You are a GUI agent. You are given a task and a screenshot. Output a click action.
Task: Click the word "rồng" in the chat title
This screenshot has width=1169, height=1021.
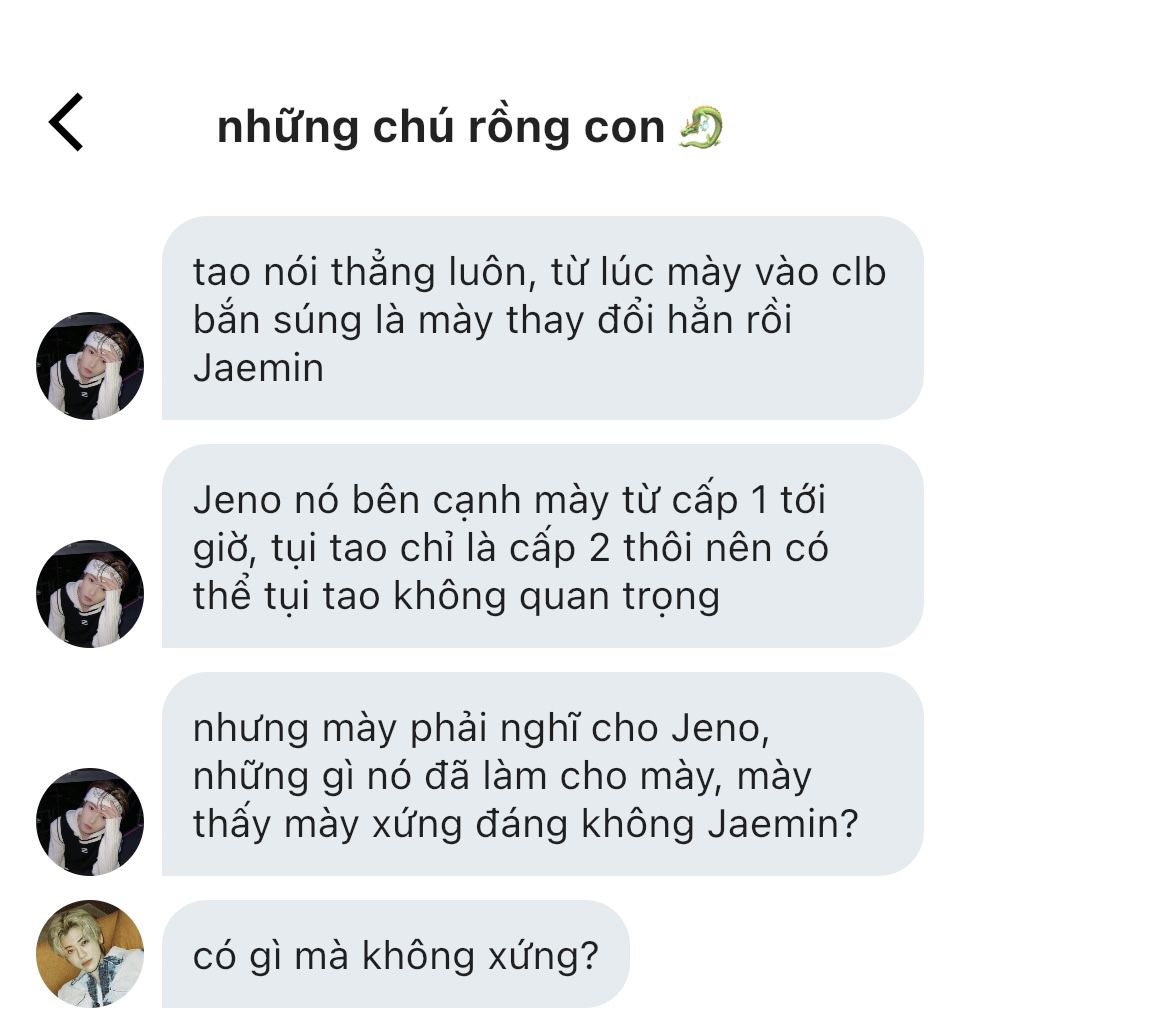(x=520, y=127)
